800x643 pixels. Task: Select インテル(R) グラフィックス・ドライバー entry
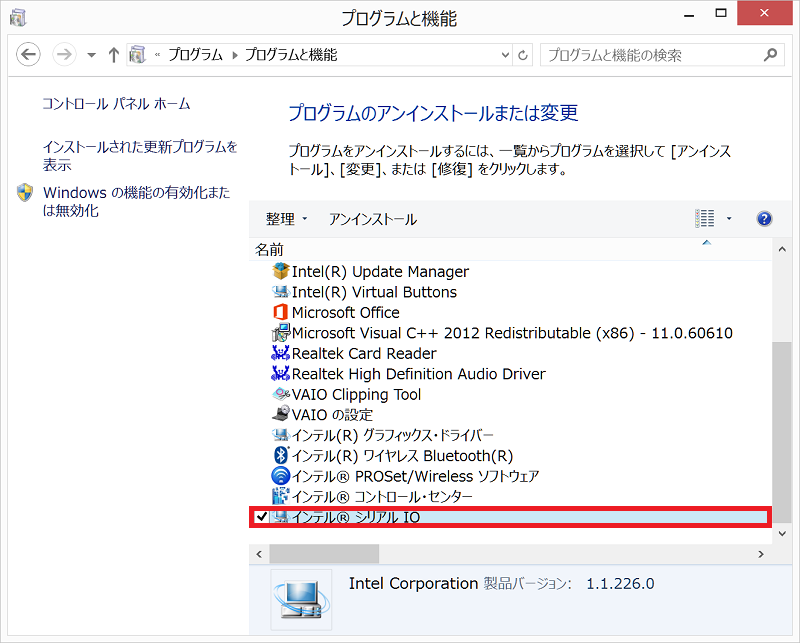pos(392,435)
